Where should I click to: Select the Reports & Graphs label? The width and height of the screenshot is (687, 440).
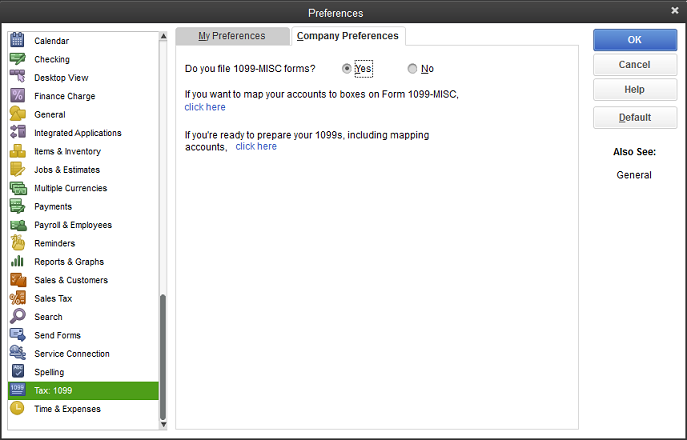(69, 262)
